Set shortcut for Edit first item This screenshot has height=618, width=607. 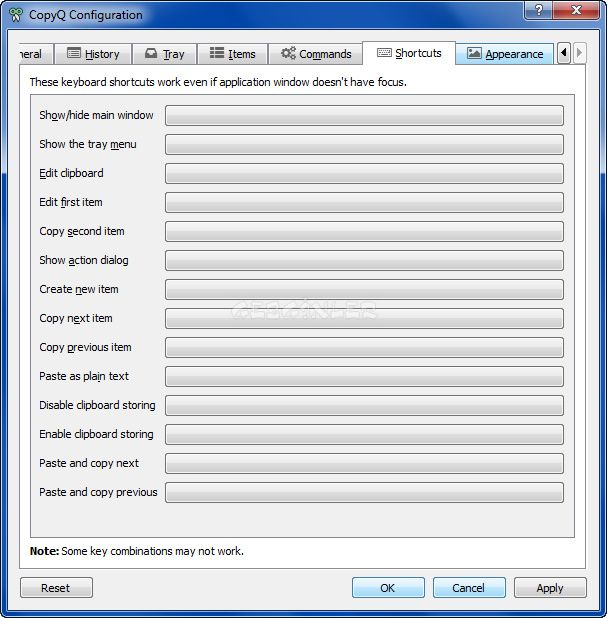click(364, 202)
